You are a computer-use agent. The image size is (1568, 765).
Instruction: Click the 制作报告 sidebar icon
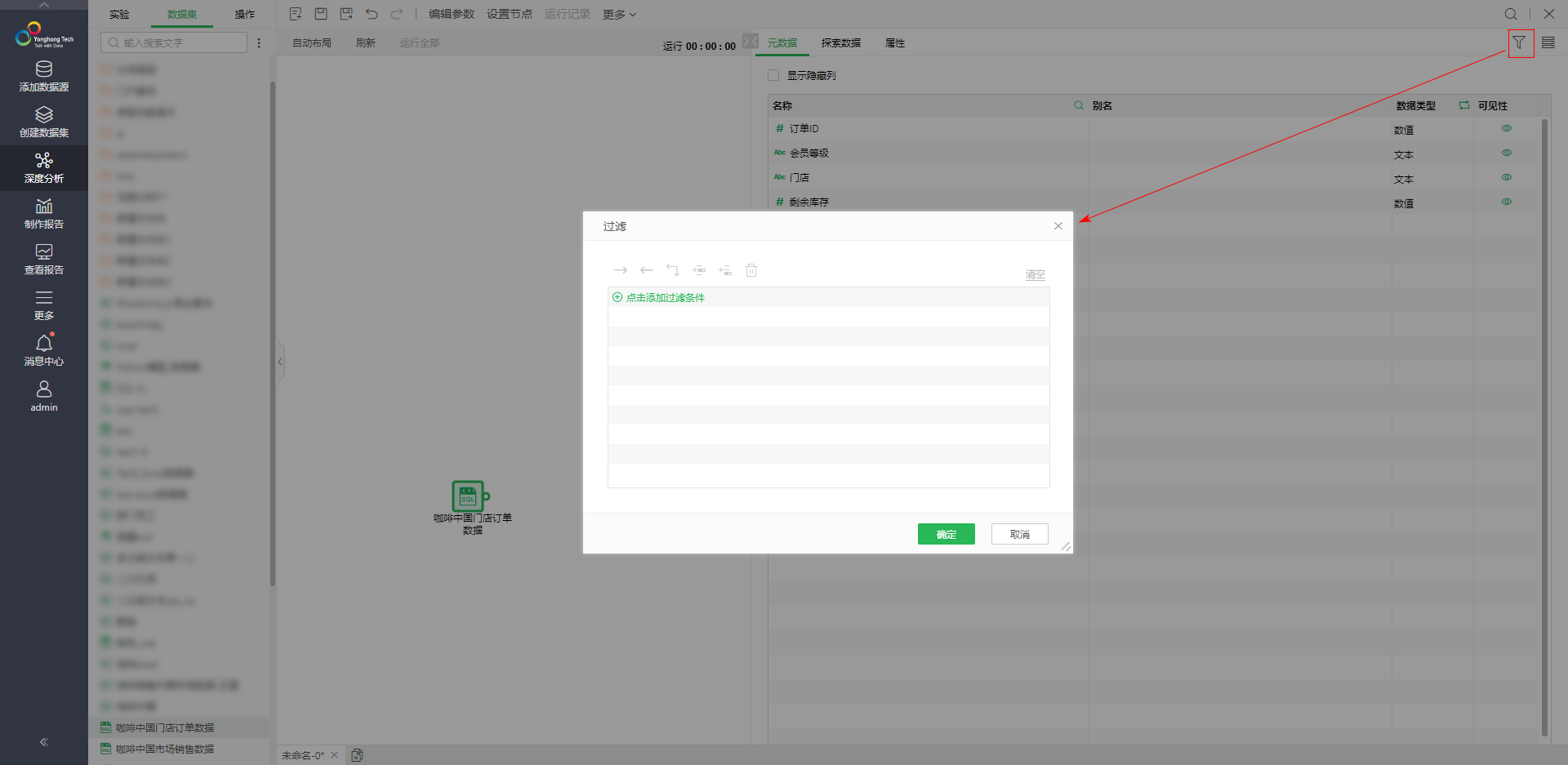pyautogui.click(x=44, y=213)
